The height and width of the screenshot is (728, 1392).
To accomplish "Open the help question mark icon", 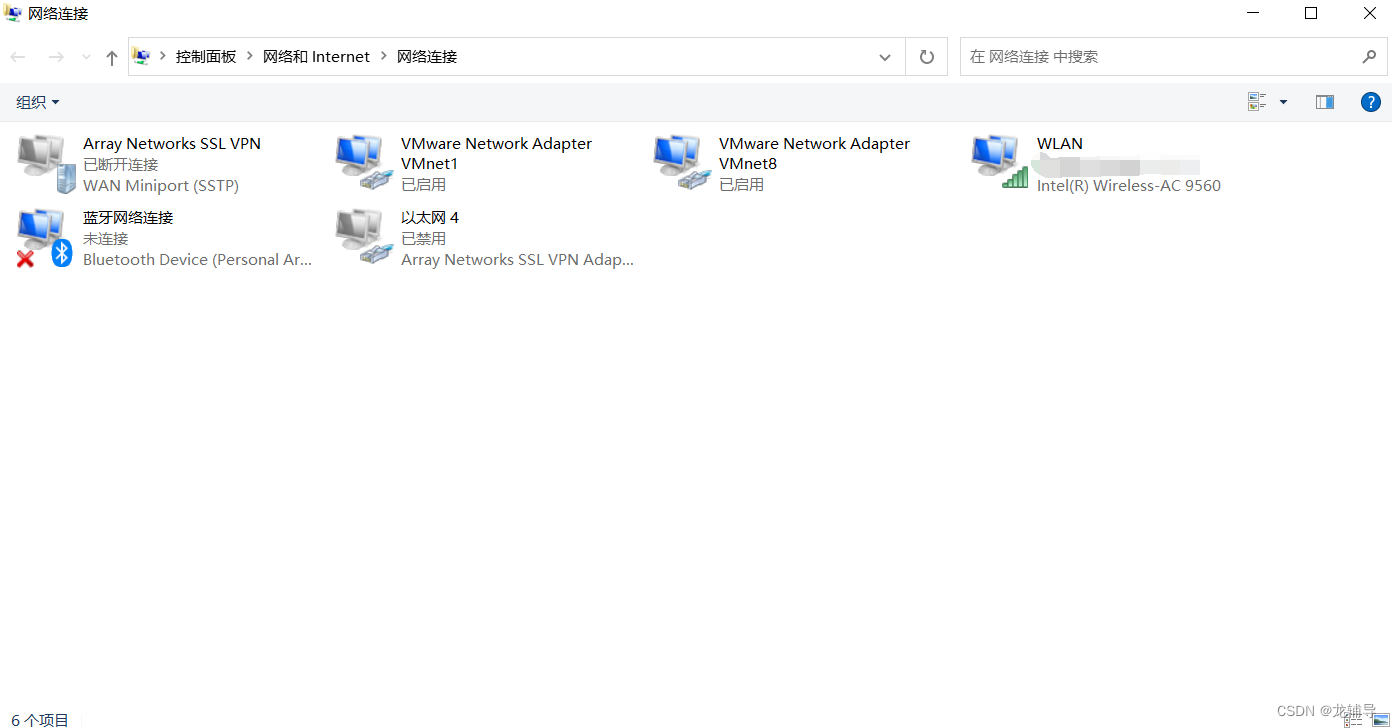I will point(1371,102).
